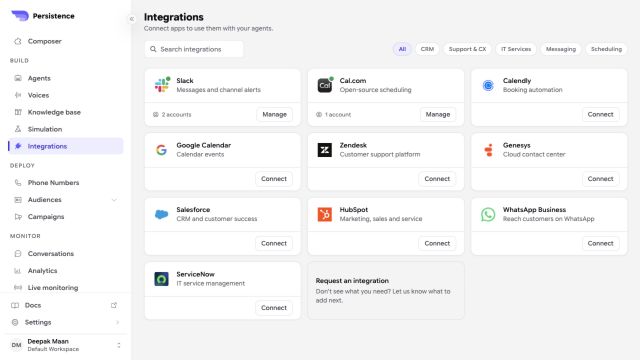Viewport: 640px width, 360px height.
Task: Connect the ServiceNow integration
Action: coord(274,308)
